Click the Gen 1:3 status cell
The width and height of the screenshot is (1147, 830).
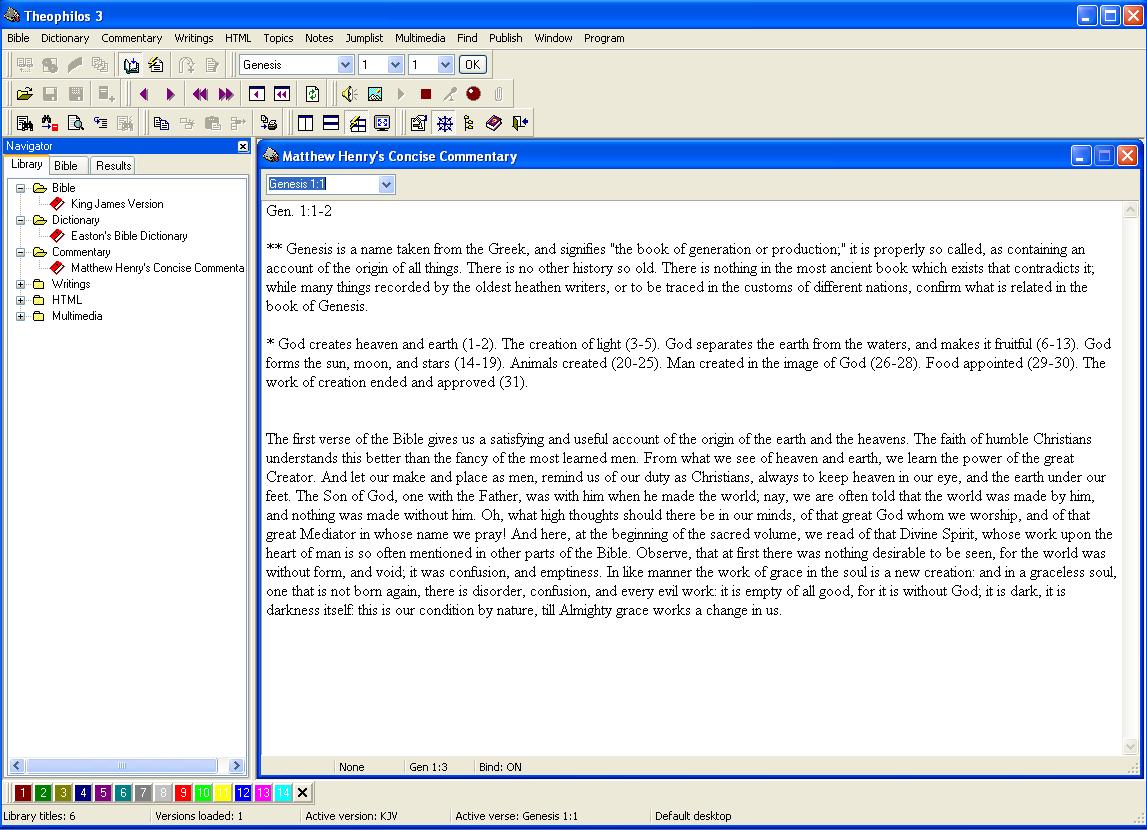click(x=429, y=767)
